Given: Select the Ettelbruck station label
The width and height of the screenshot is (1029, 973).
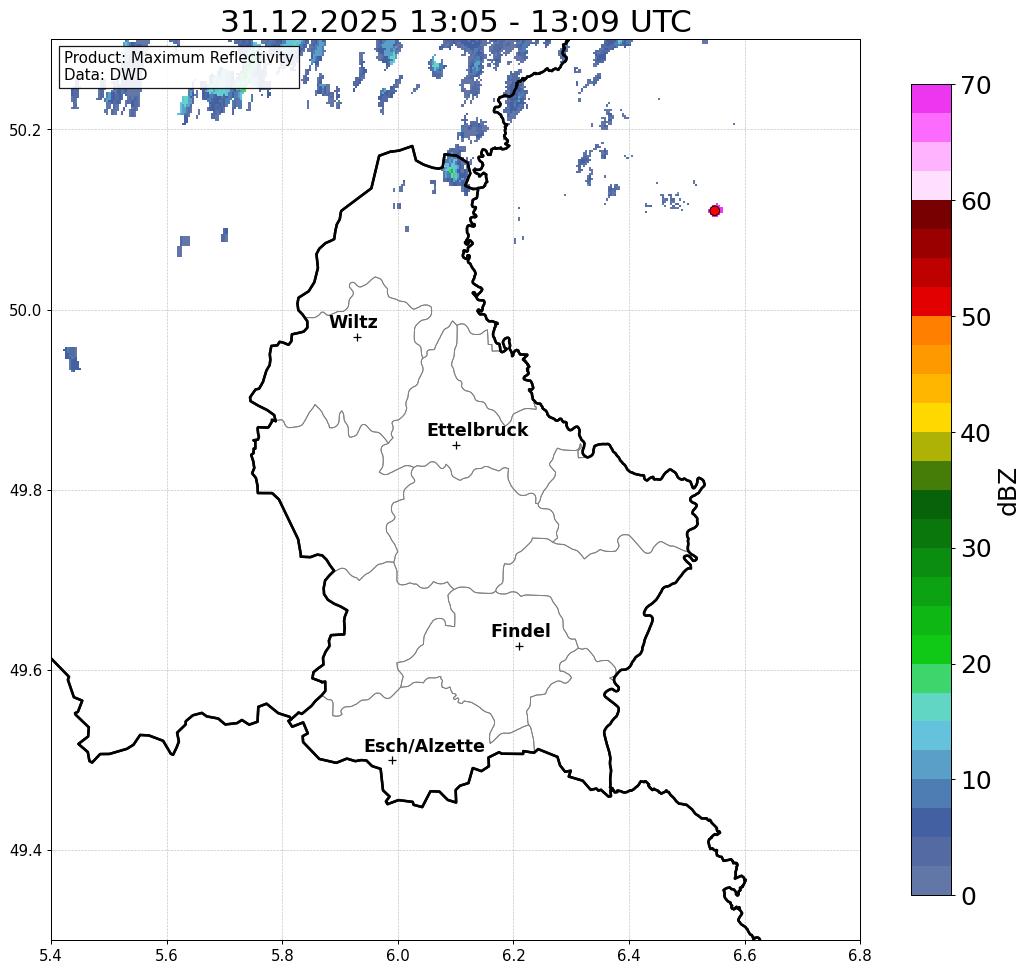Looking at the screenshot, I should pyautogui.click(x=477, y=430).
